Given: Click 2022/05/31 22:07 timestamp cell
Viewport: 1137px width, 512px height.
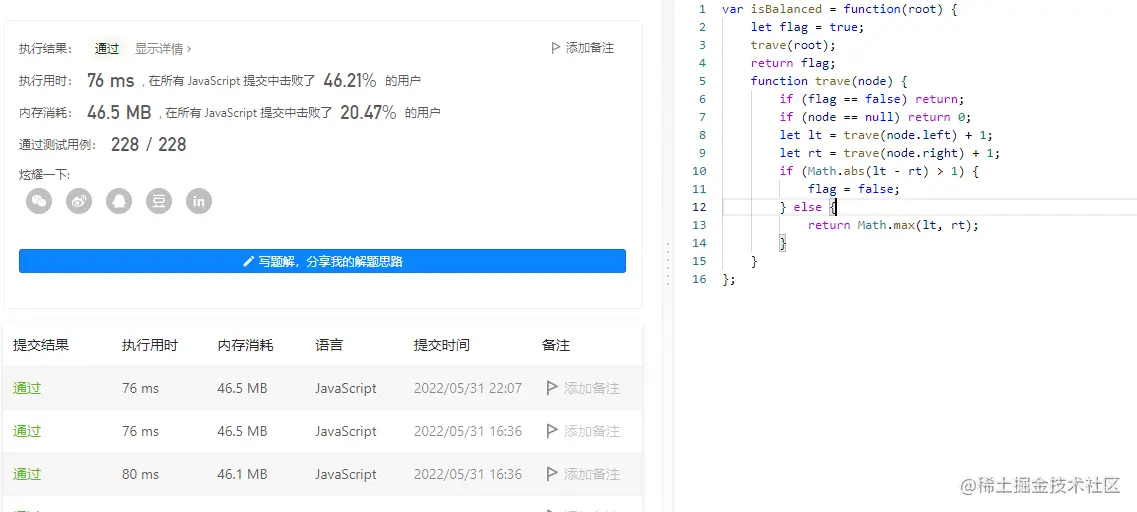Looking at the screenshot, I should coord(468,388).
